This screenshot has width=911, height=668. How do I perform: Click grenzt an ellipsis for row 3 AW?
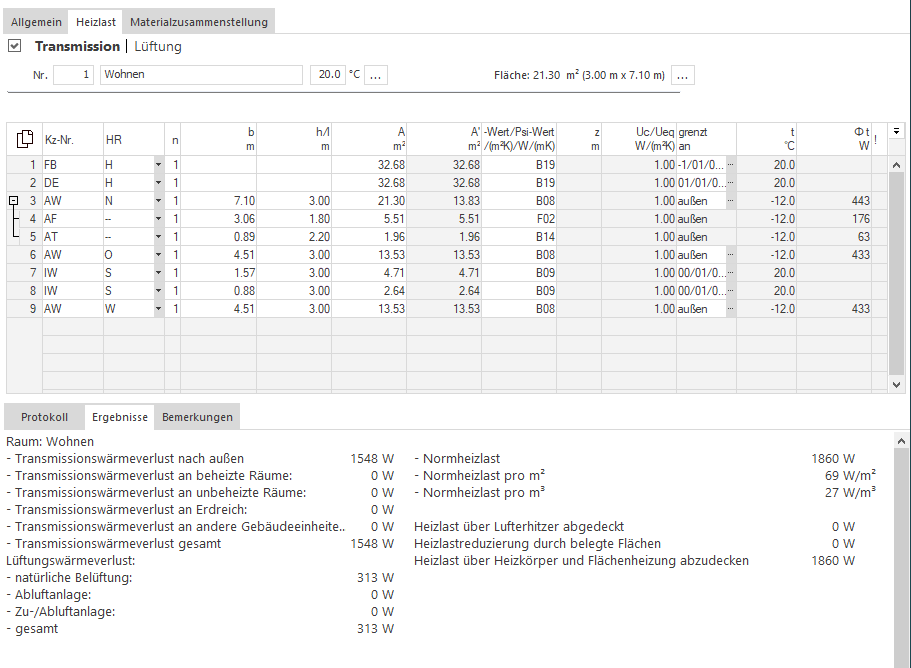[x=731, y=201]
